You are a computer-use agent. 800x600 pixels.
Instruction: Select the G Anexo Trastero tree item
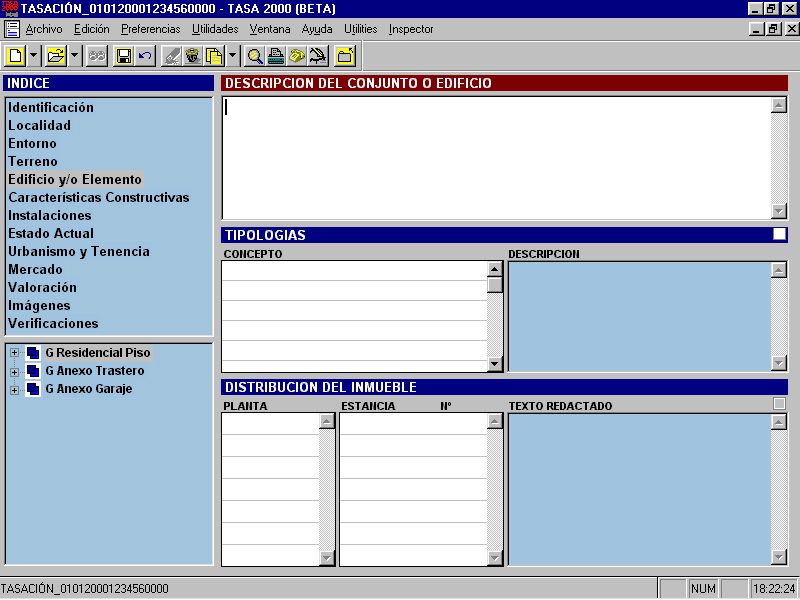[x=95, y=371]
